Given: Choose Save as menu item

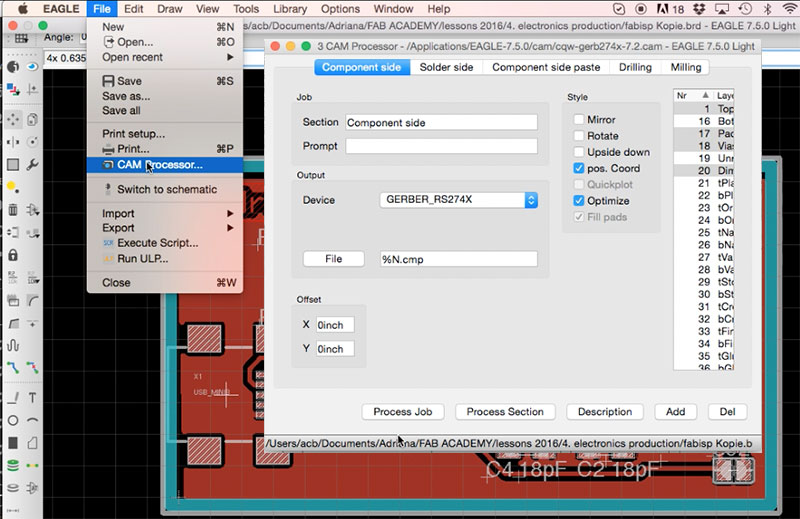Looking at the screenshot, I should (x=165, y=96).
